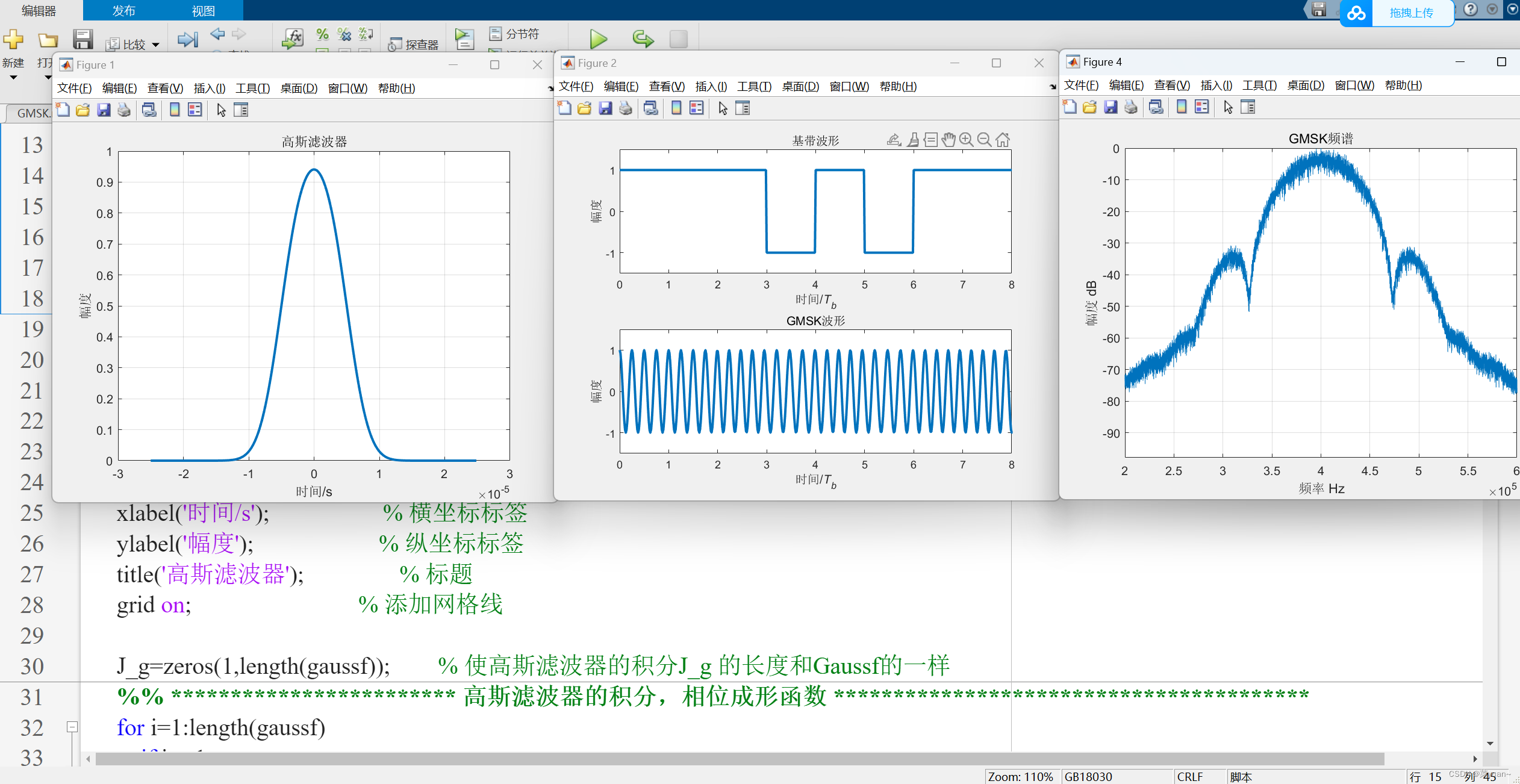
Task: Open View menu in Figure 2
Action: [x=667, y=87]
